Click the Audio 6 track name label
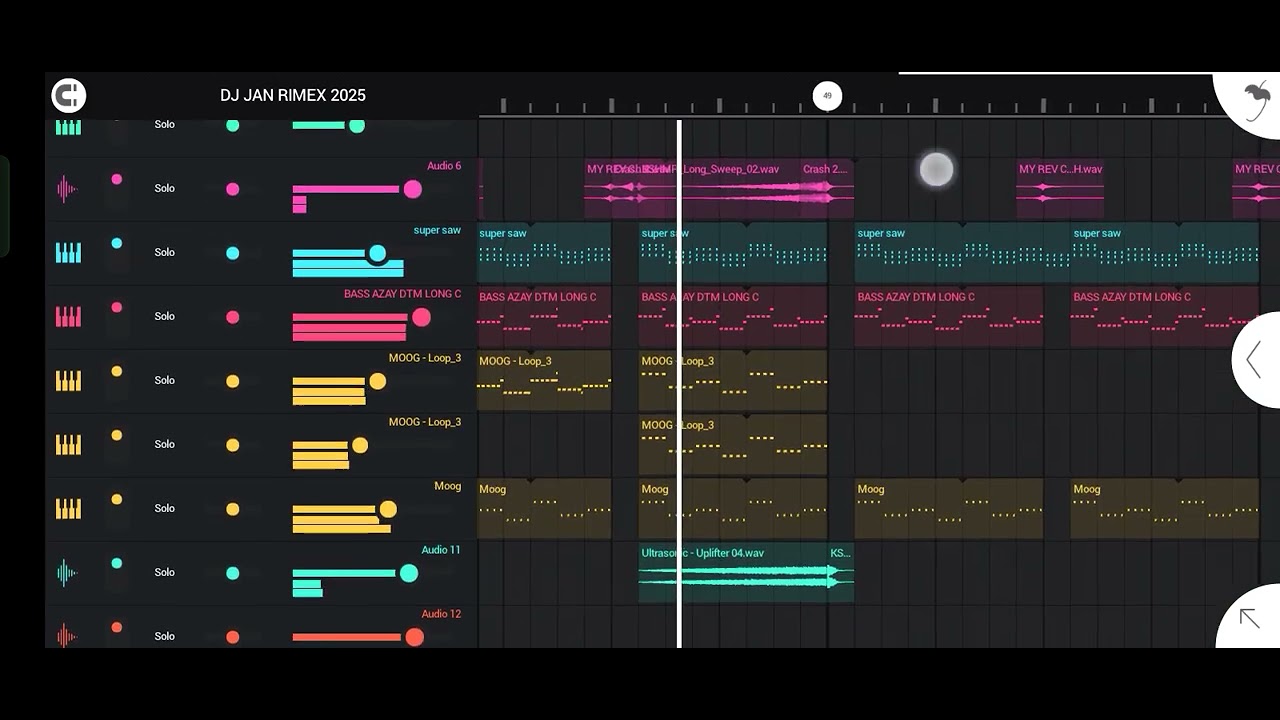The image size is (1280, 720). [x=444, y=166]
